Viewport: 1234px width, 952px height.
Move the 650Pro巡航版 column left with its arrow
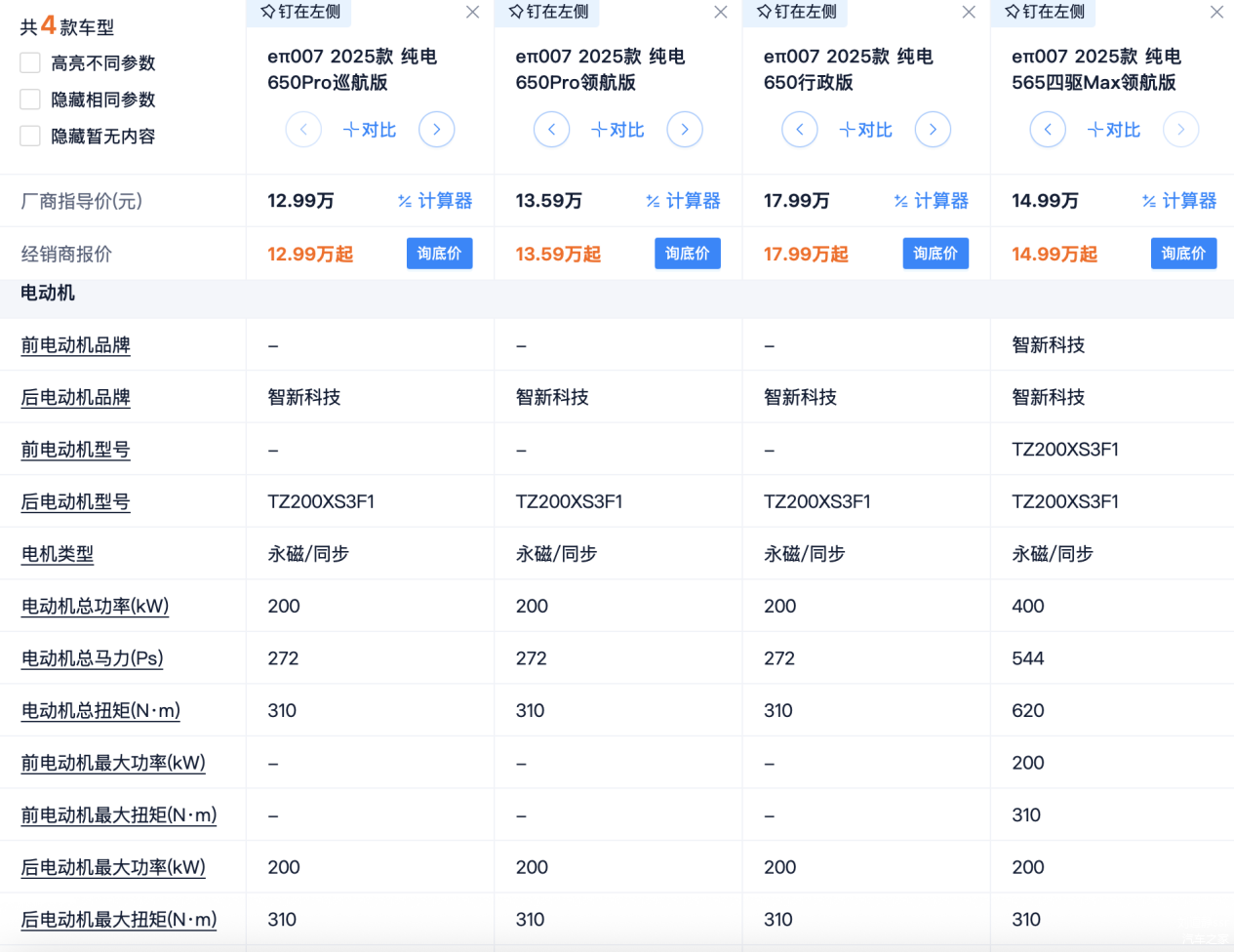click(303, 129)
